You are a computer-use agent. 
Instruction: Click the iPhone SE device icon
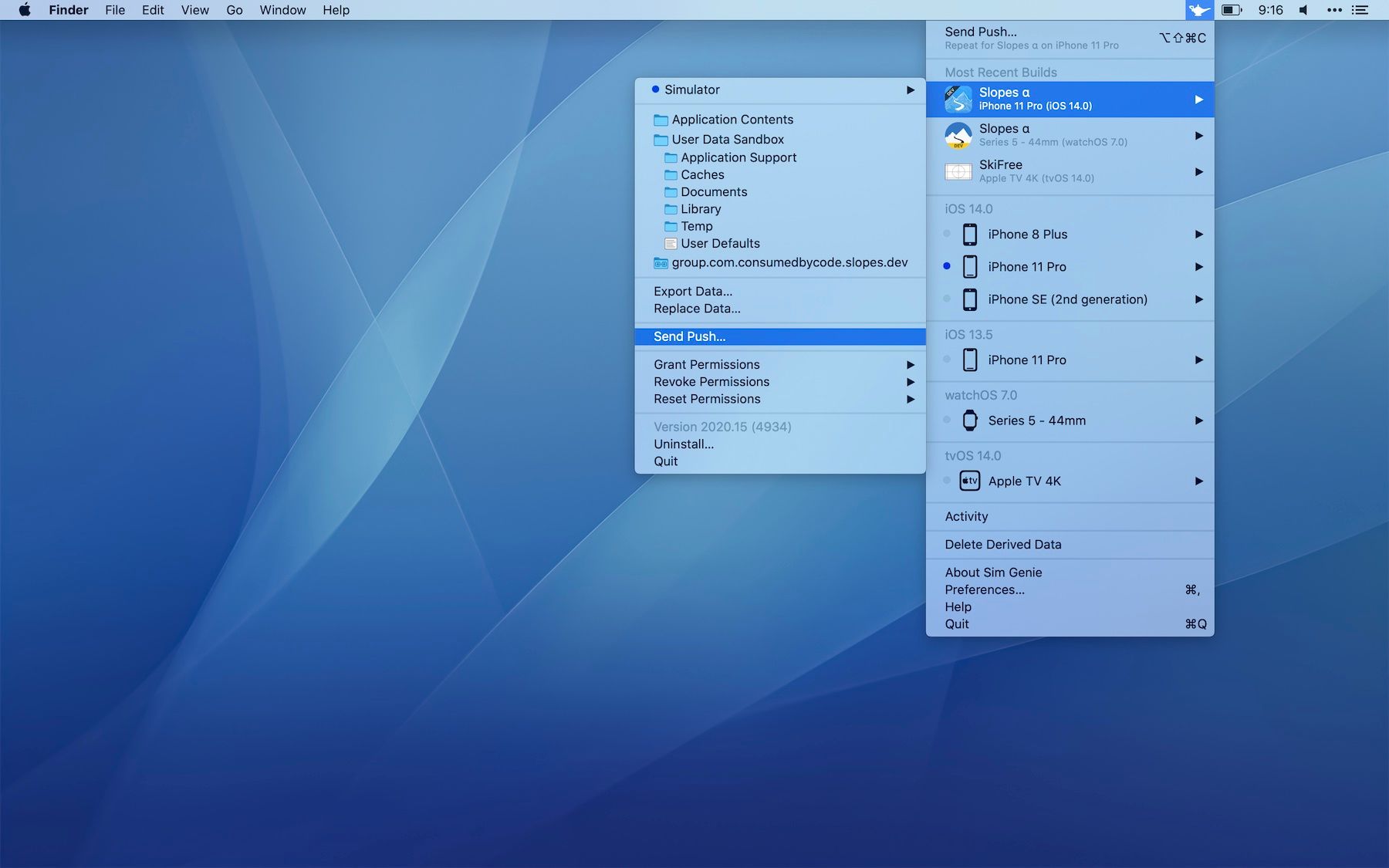970,299
